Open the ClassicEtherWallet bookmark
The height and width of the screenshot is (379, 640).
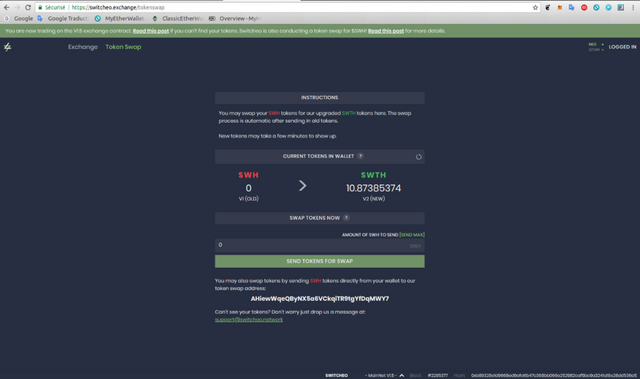pos(177,18)
